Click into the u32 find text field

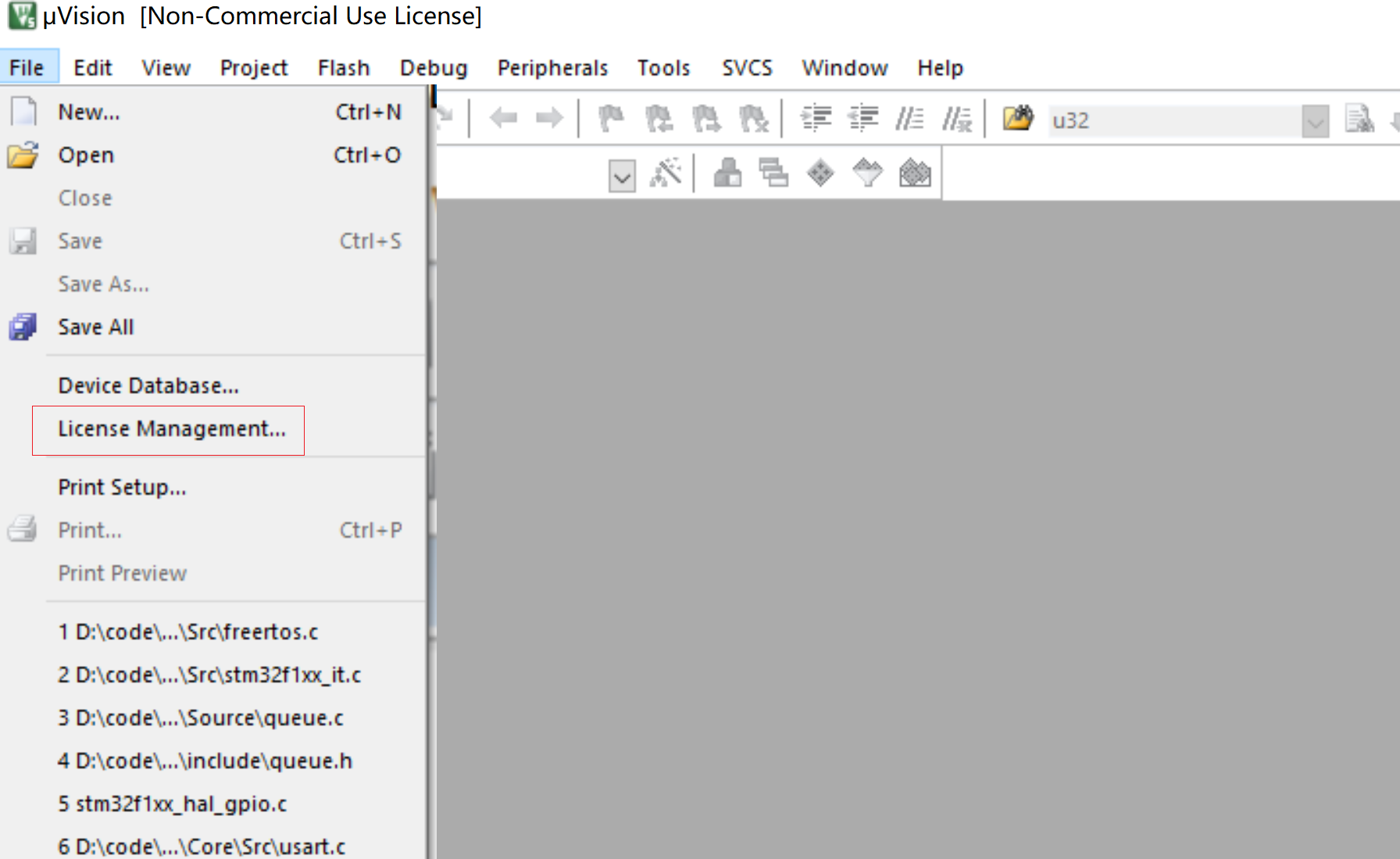click(x=1174, y=121)
